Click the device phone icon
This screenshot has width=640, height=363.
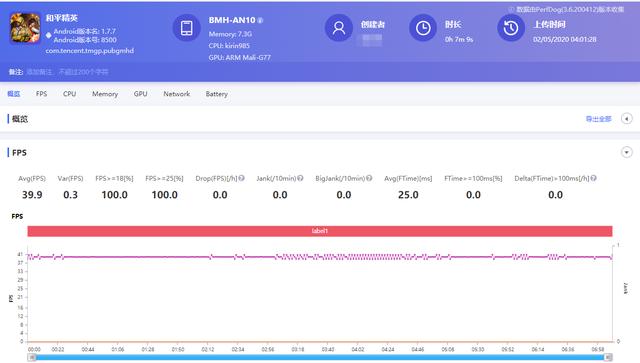[187, 28]
